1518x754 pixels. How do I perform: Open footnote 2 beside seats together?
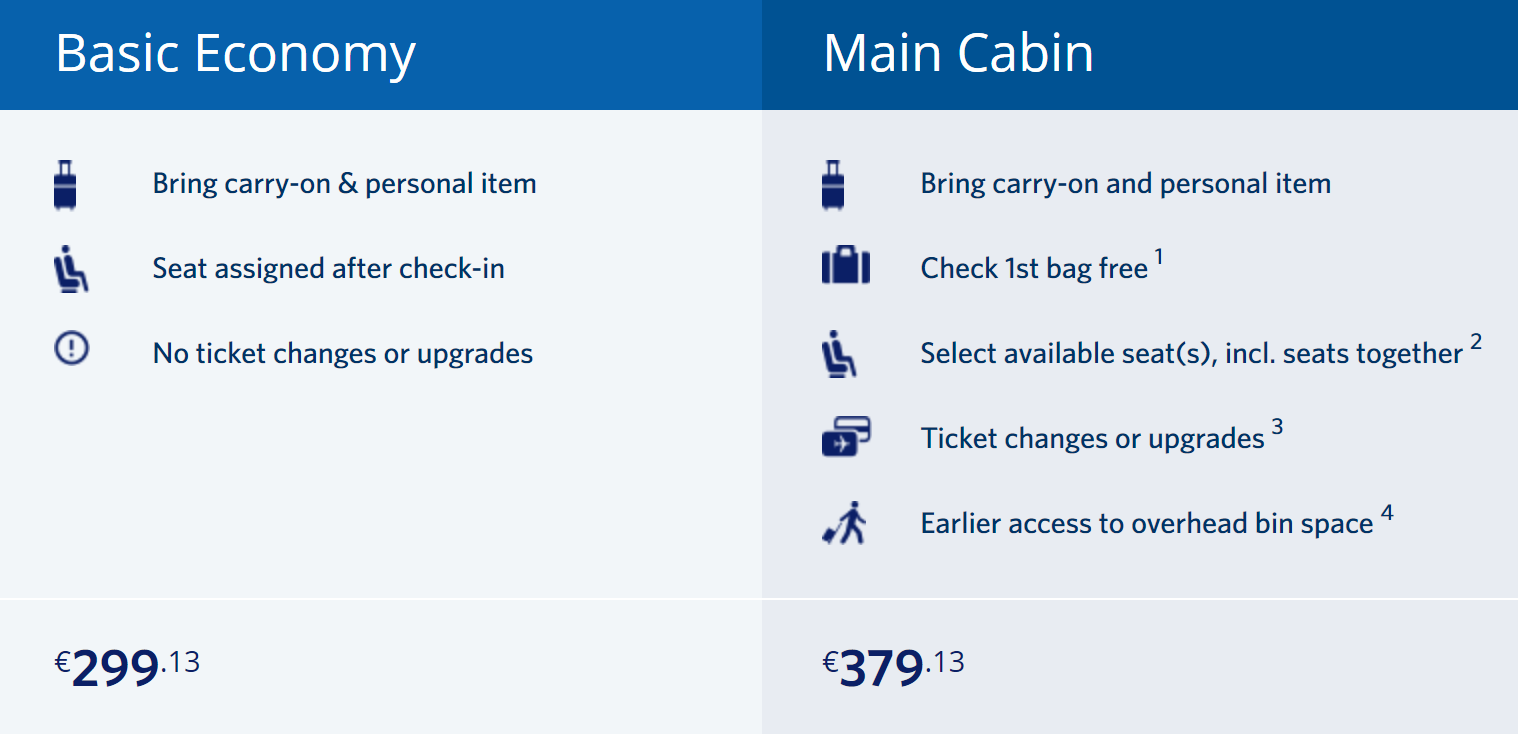click(1476, 343)
